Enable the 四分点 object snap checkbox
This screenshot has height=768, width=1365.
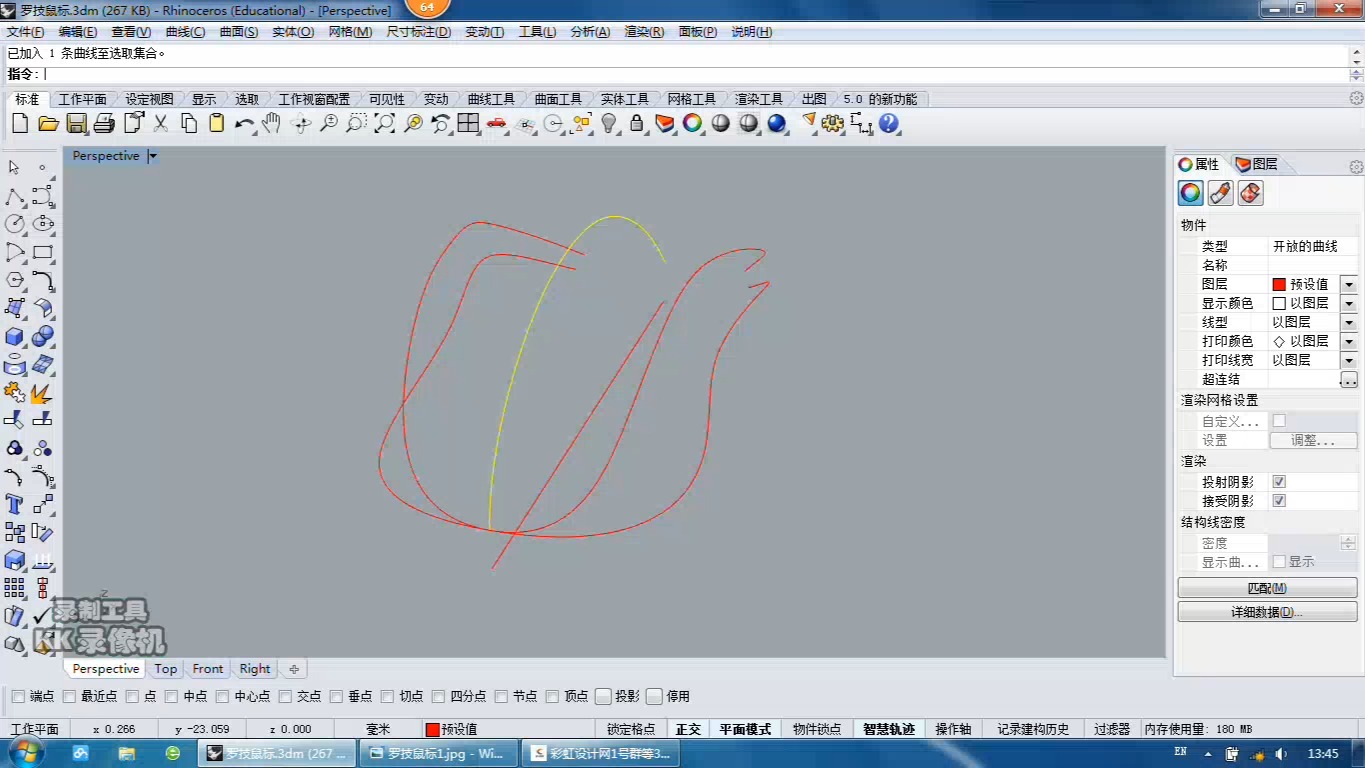438,697
